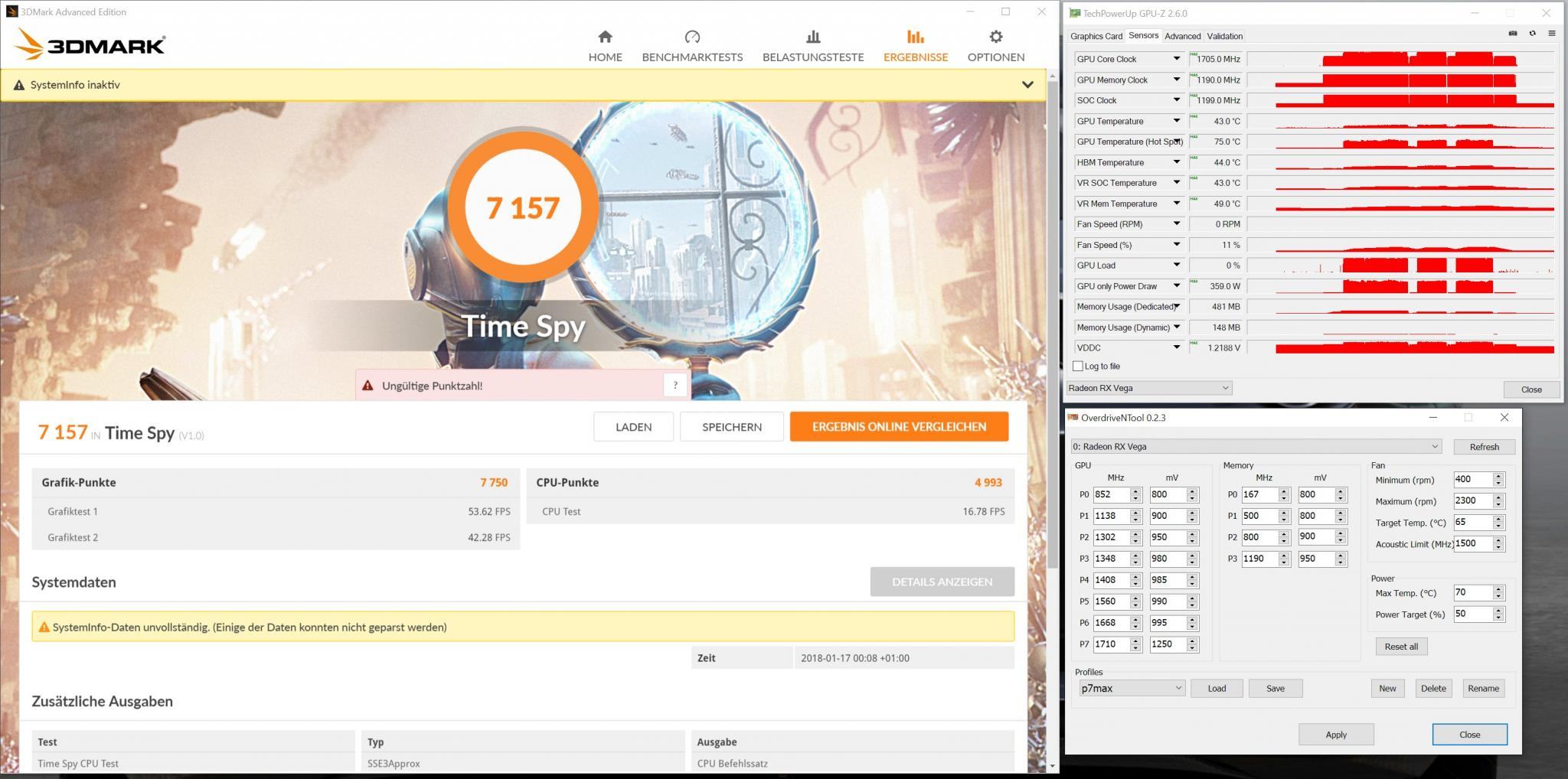This screenshot has width=1568, height=779.
Task: Enable the Log to file checkbox
Action: [1078, 367]
